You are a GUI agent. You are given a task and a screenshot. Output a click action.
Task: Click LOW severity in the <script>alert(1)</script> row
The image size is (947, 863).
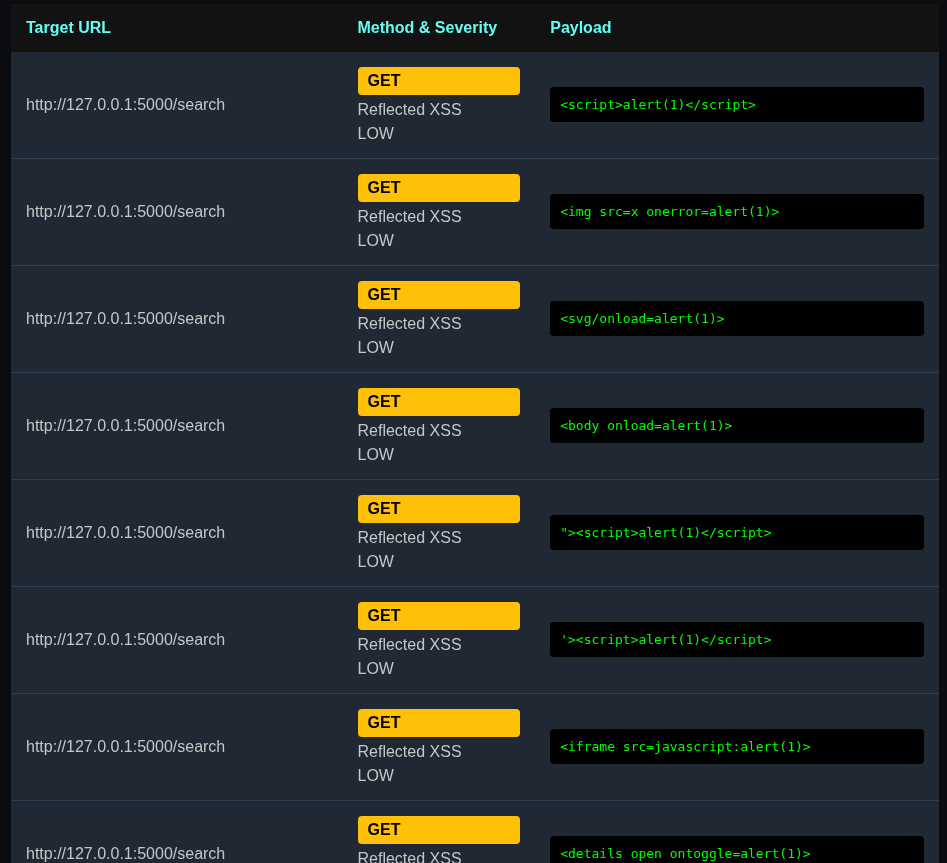click(x=376, y=133)
